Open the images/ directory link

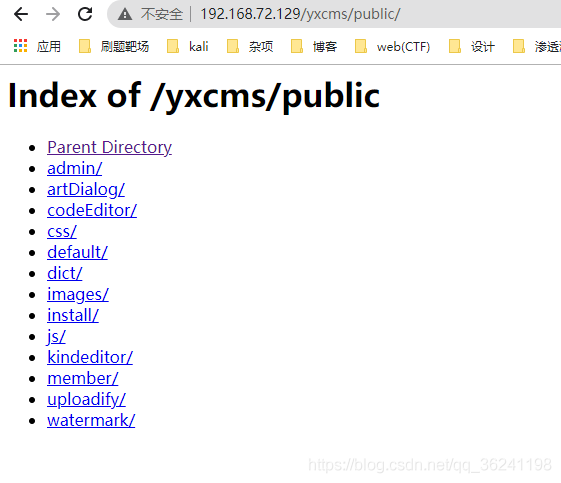pyautogui.click(x=78, y=295)
